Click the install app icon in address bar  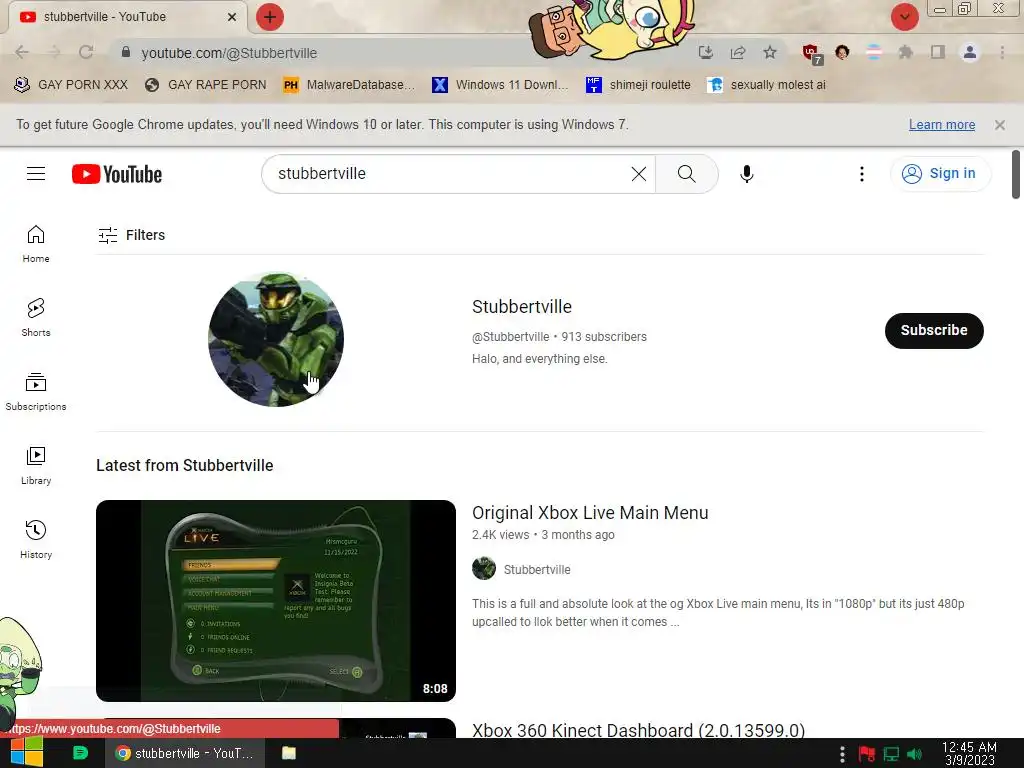705,52
